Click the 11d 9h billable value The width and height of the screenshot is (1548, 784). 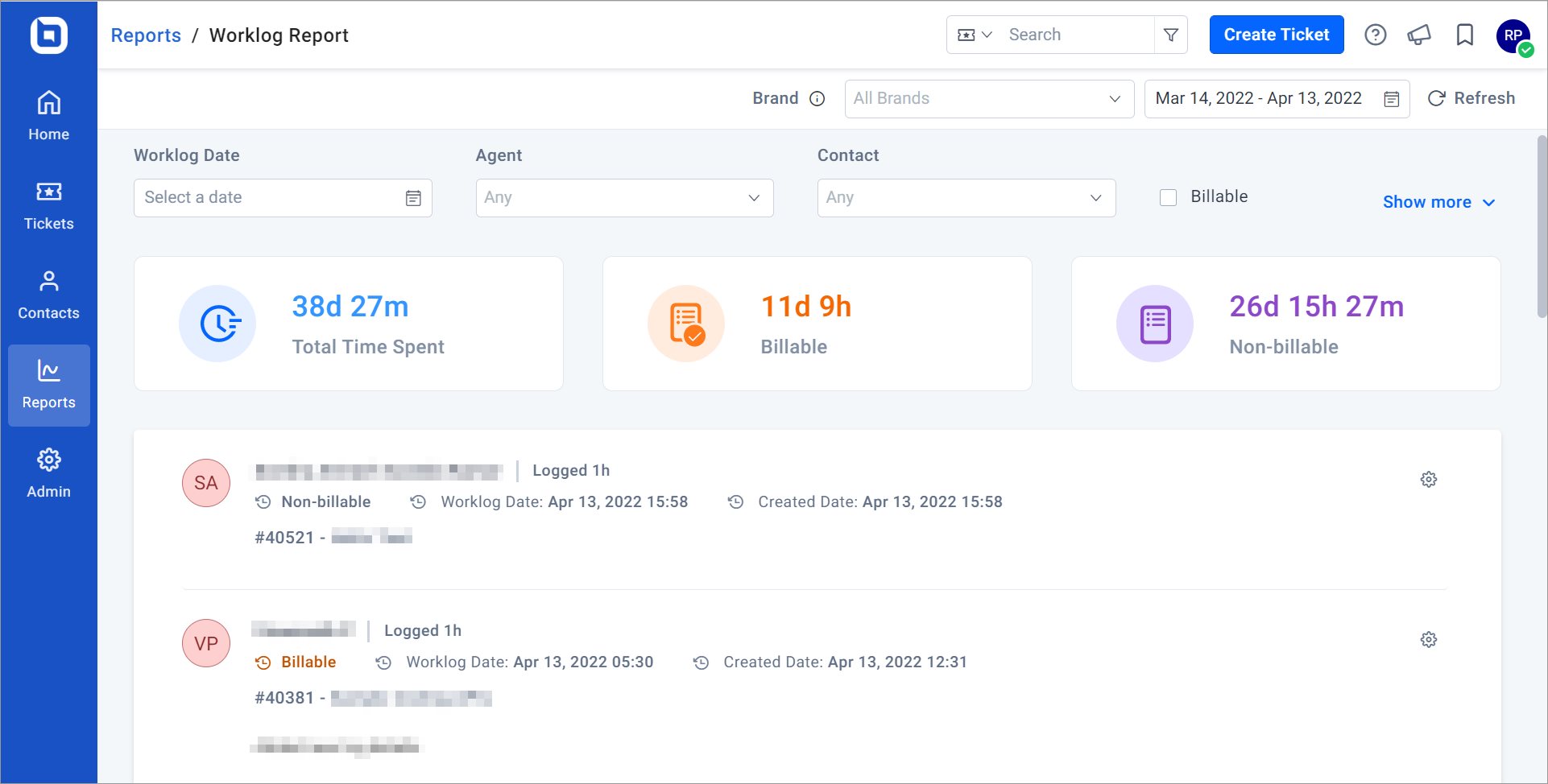(x=806, y=307)
